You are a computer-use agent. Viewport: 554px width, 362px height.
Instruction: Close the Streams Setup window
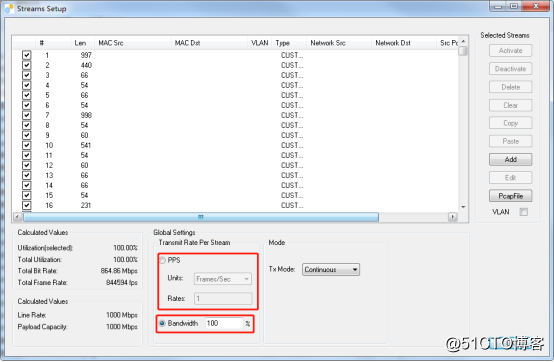(536, 6)
